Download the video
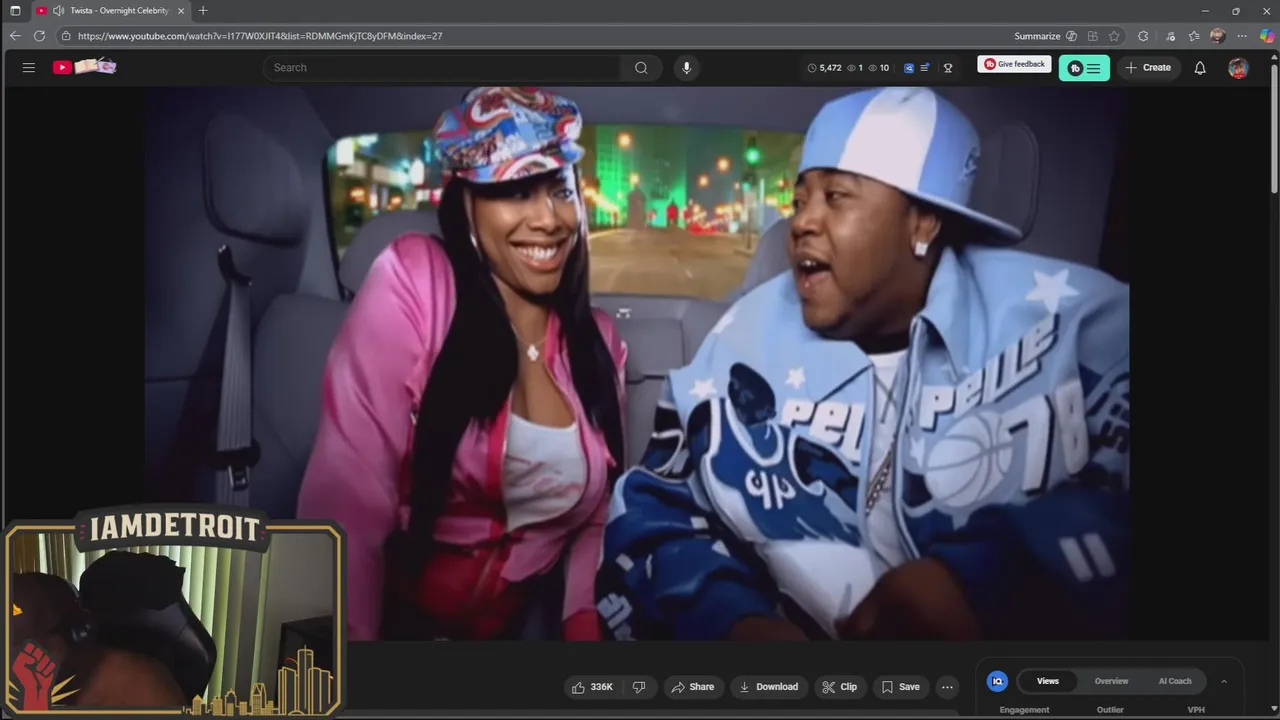 coord(768,687)
